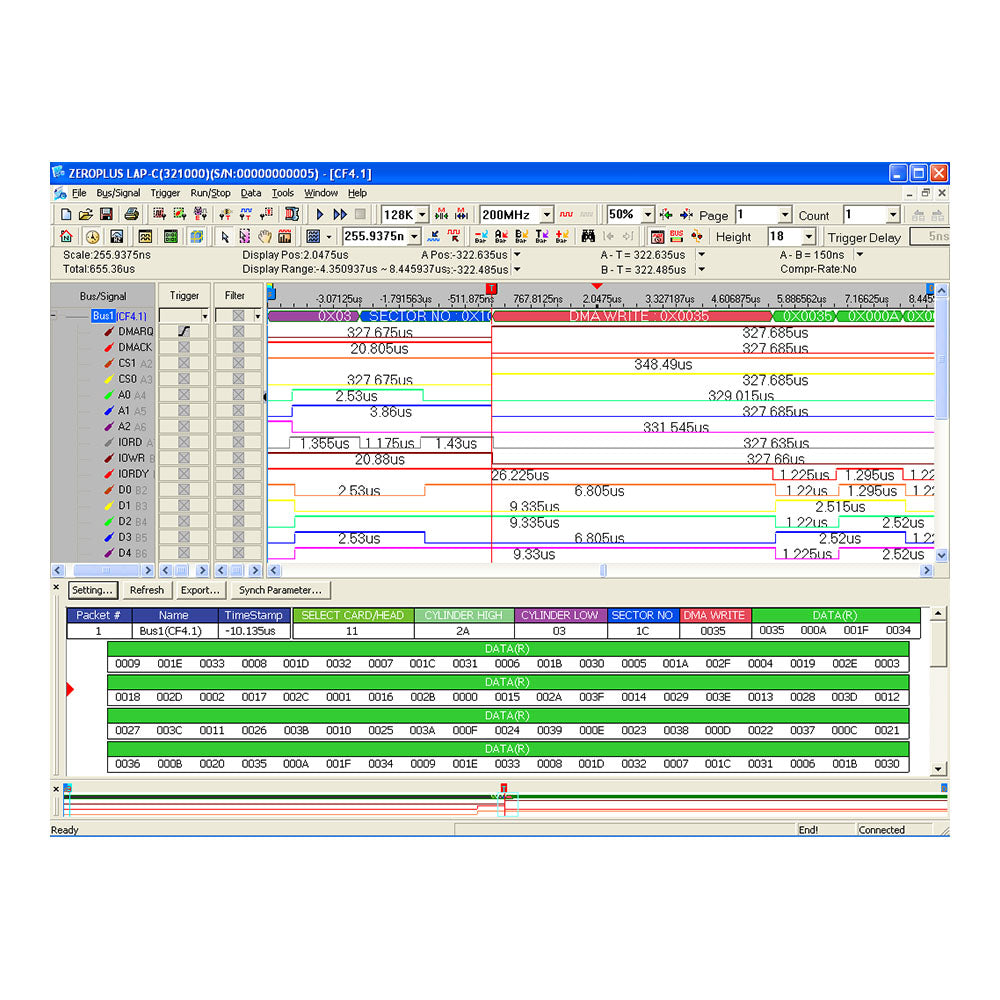1000x1000 pixels.
Task: Select the Repetitive Run double-arrow icon
Action: click(340, 214)
